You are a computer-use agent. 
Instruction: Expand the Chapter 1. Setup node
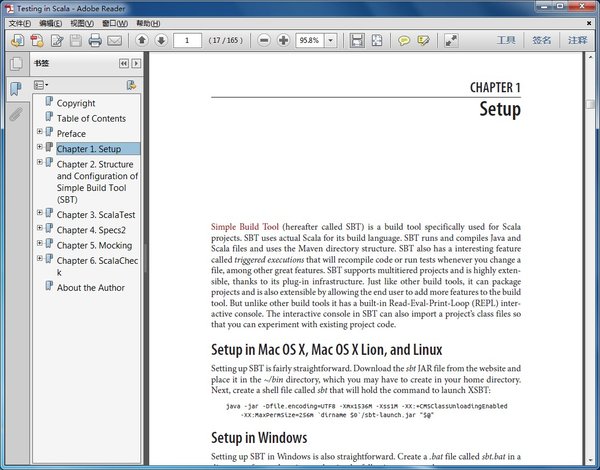[x=39, y=147]
